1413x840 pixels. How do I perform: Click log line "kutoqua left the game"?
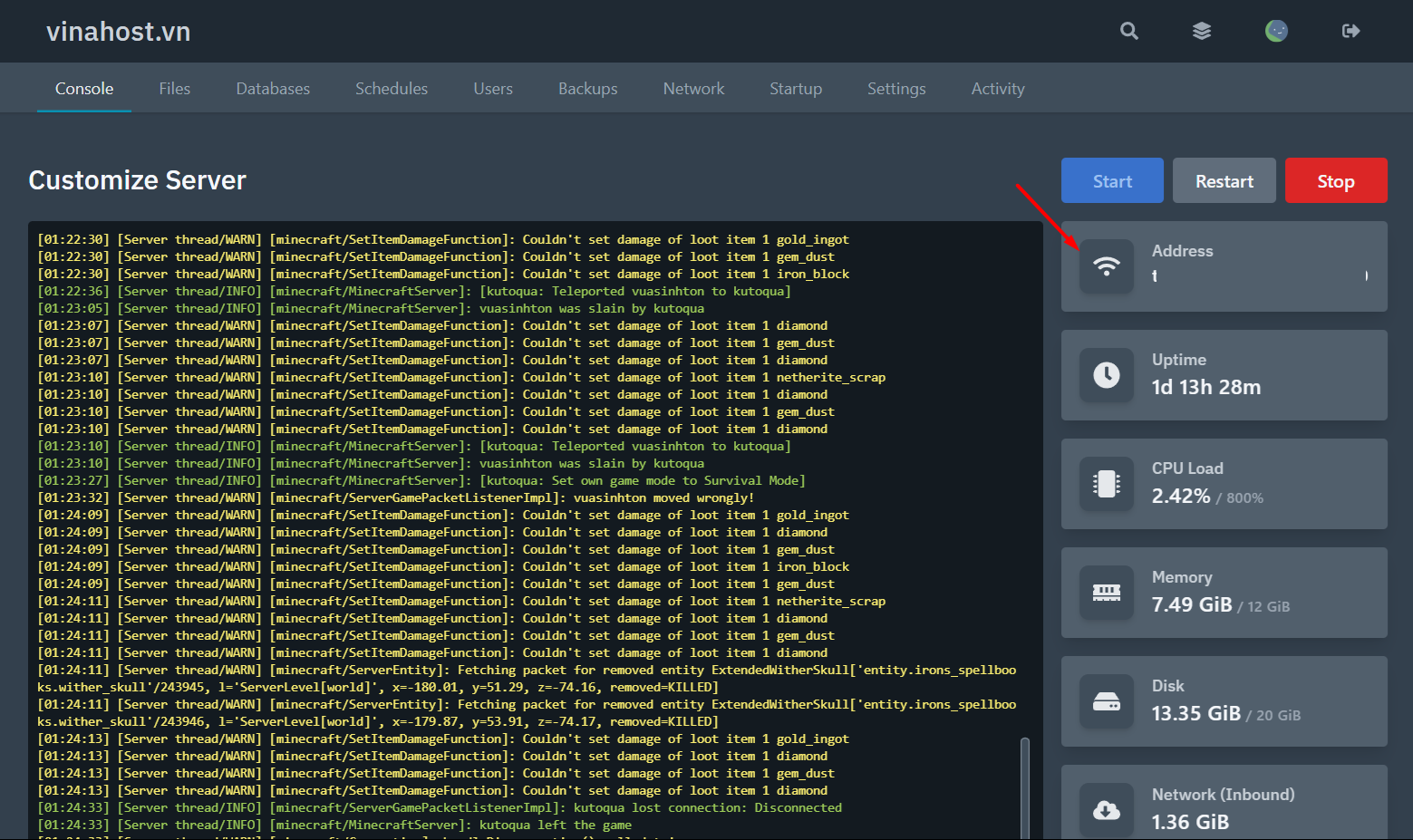pyautogui.click(x=334, y=825)
